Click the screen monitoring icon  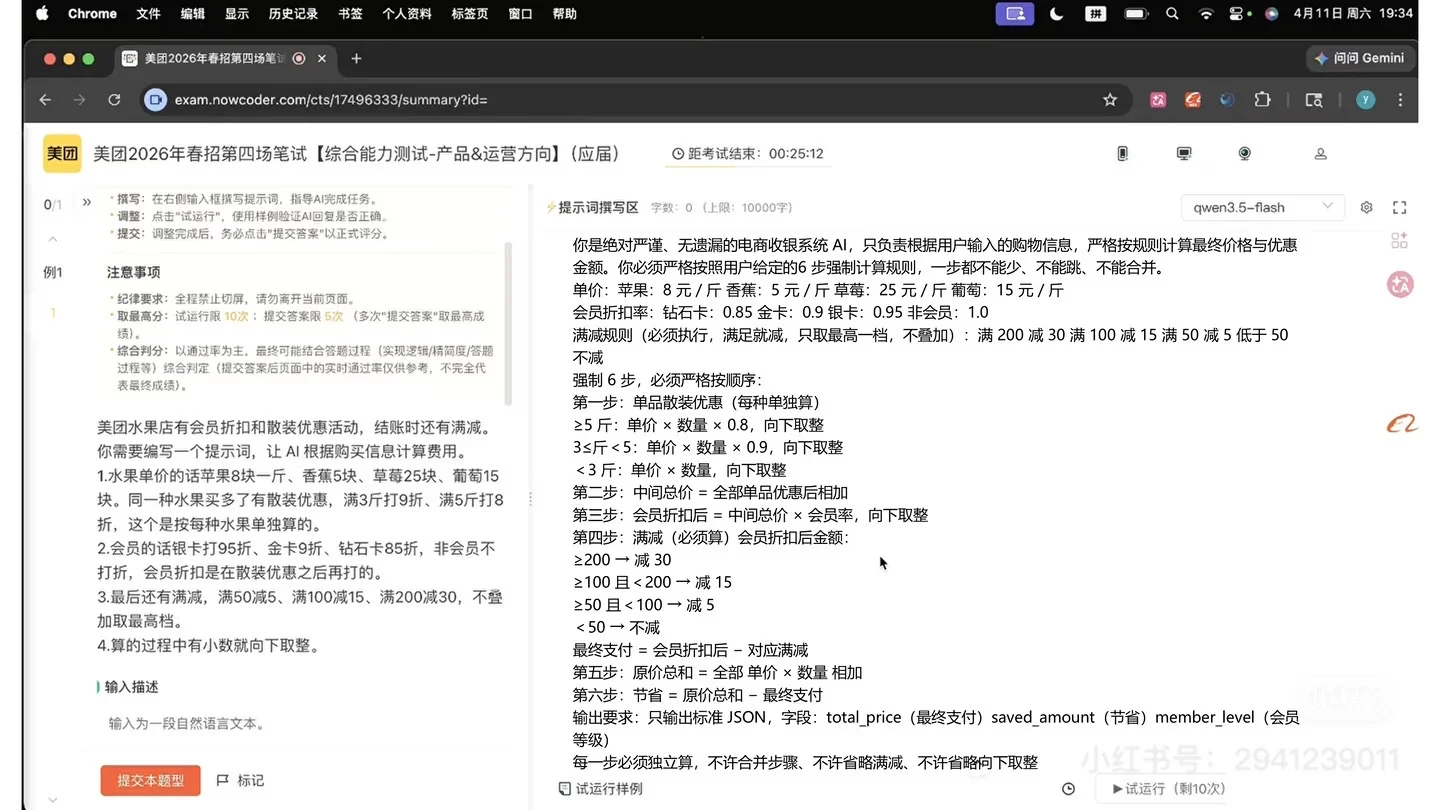click(1184, 153)
